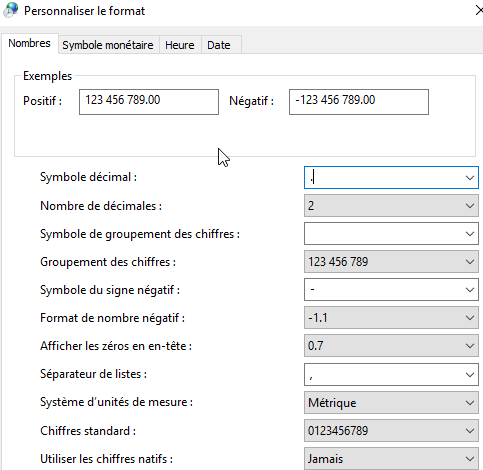Open the Groupement des chiffres combo box
The image size is (483, 470).
[x=391, y=262]
